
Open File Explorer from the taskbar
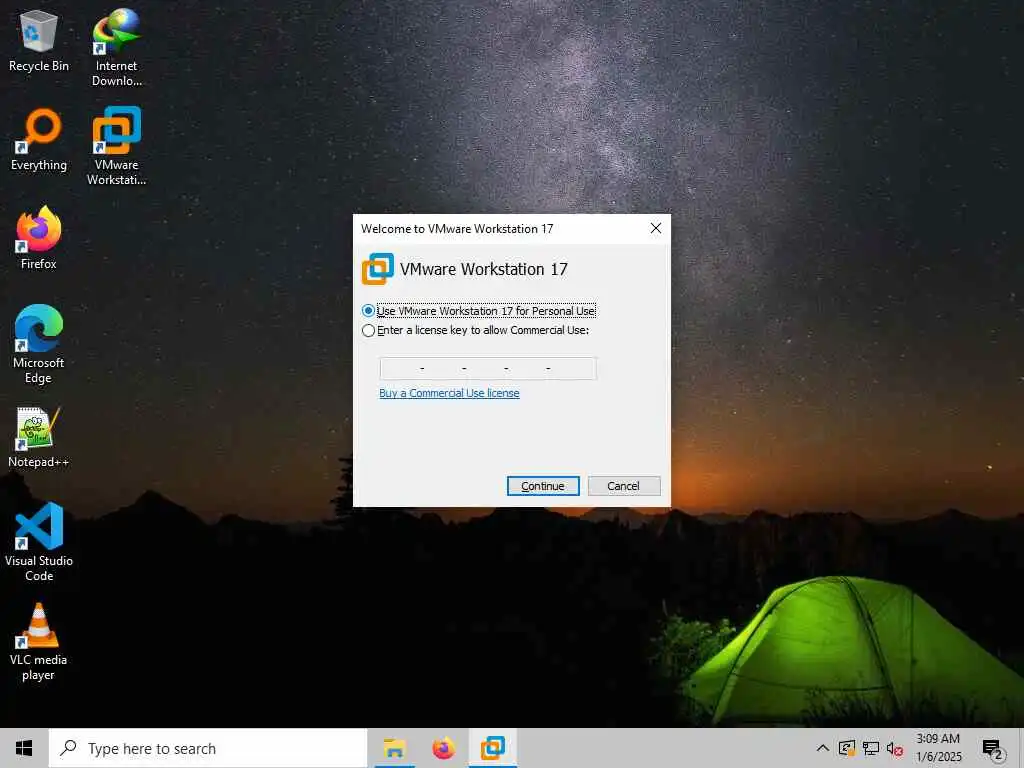tap(394, 748)
